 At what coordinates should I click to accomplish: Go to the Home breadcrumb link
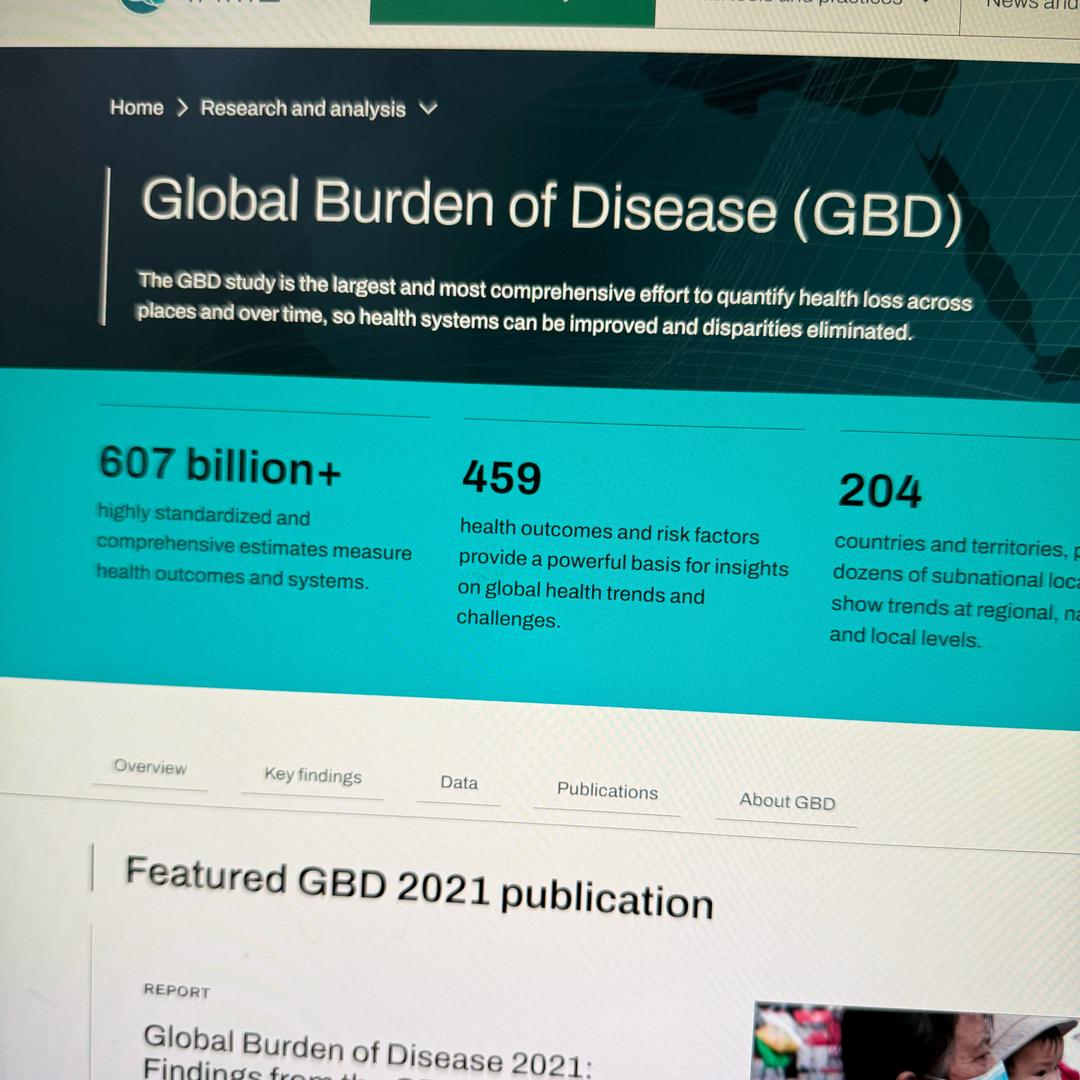pos(137,108)
